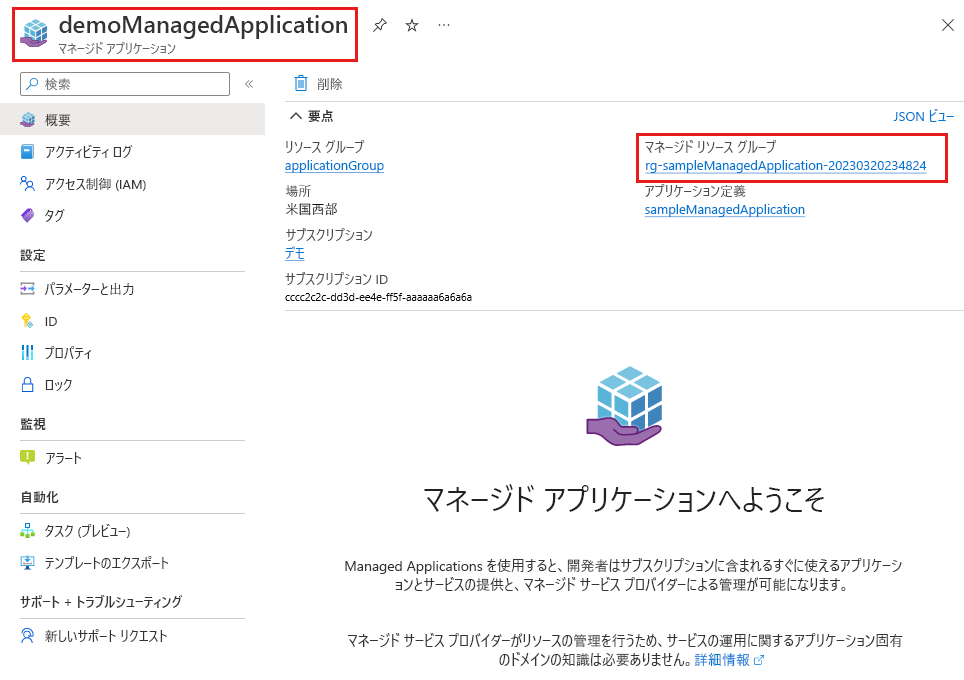Click the parameters and outputs icon
964x680 pixels.
coord(28,289)
